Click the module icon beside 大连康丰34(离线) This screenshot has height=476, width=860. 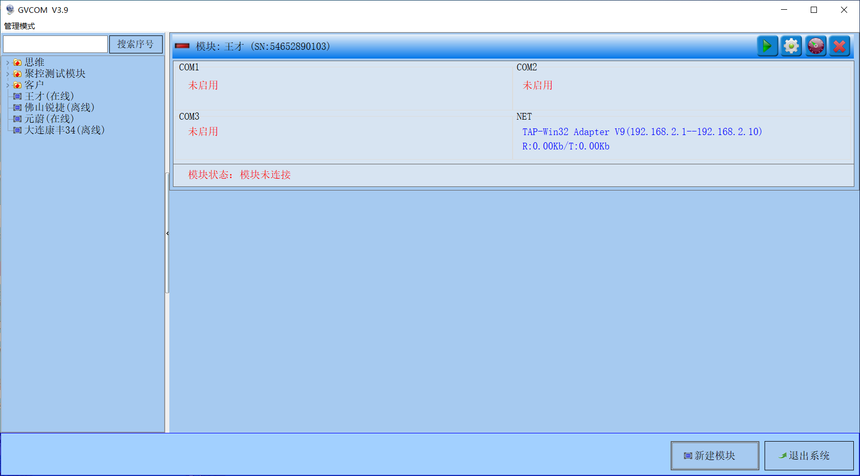point(18,131)
